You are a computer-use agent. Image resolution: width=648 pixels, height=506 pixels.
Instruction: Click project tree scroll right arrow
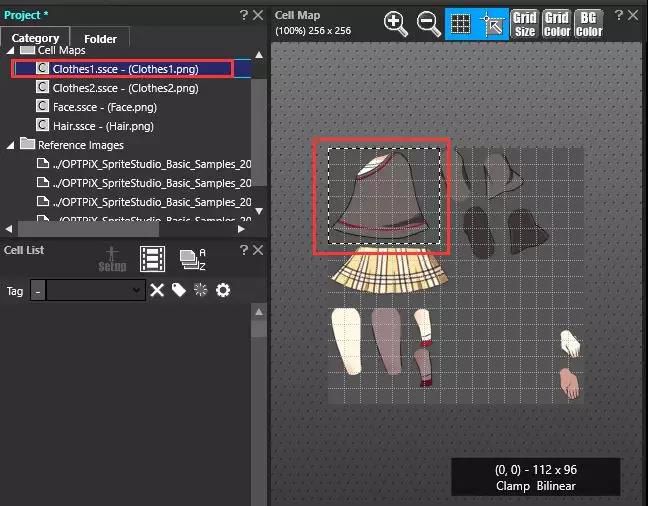click(241, 229)
